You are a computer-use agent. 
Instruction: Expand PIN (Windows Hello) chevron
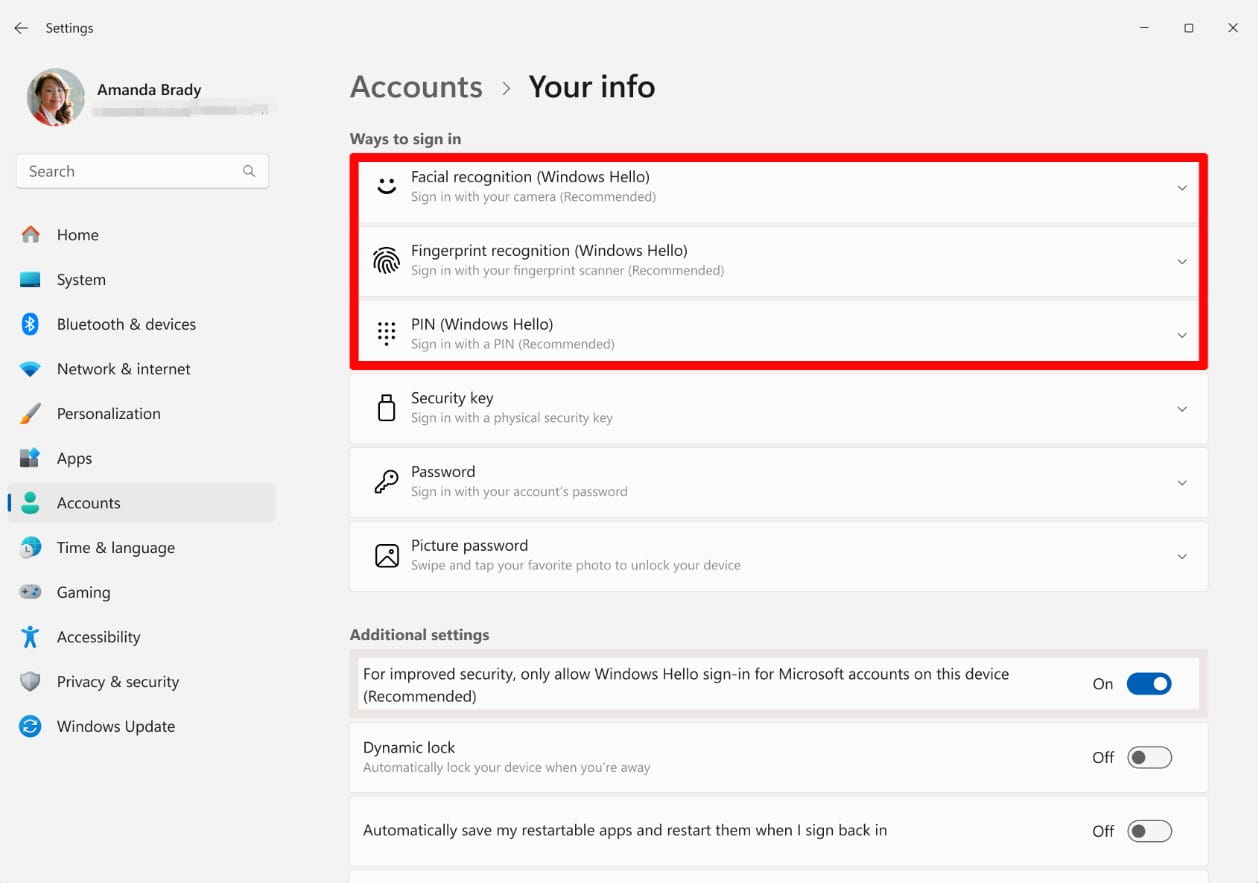1182,335
